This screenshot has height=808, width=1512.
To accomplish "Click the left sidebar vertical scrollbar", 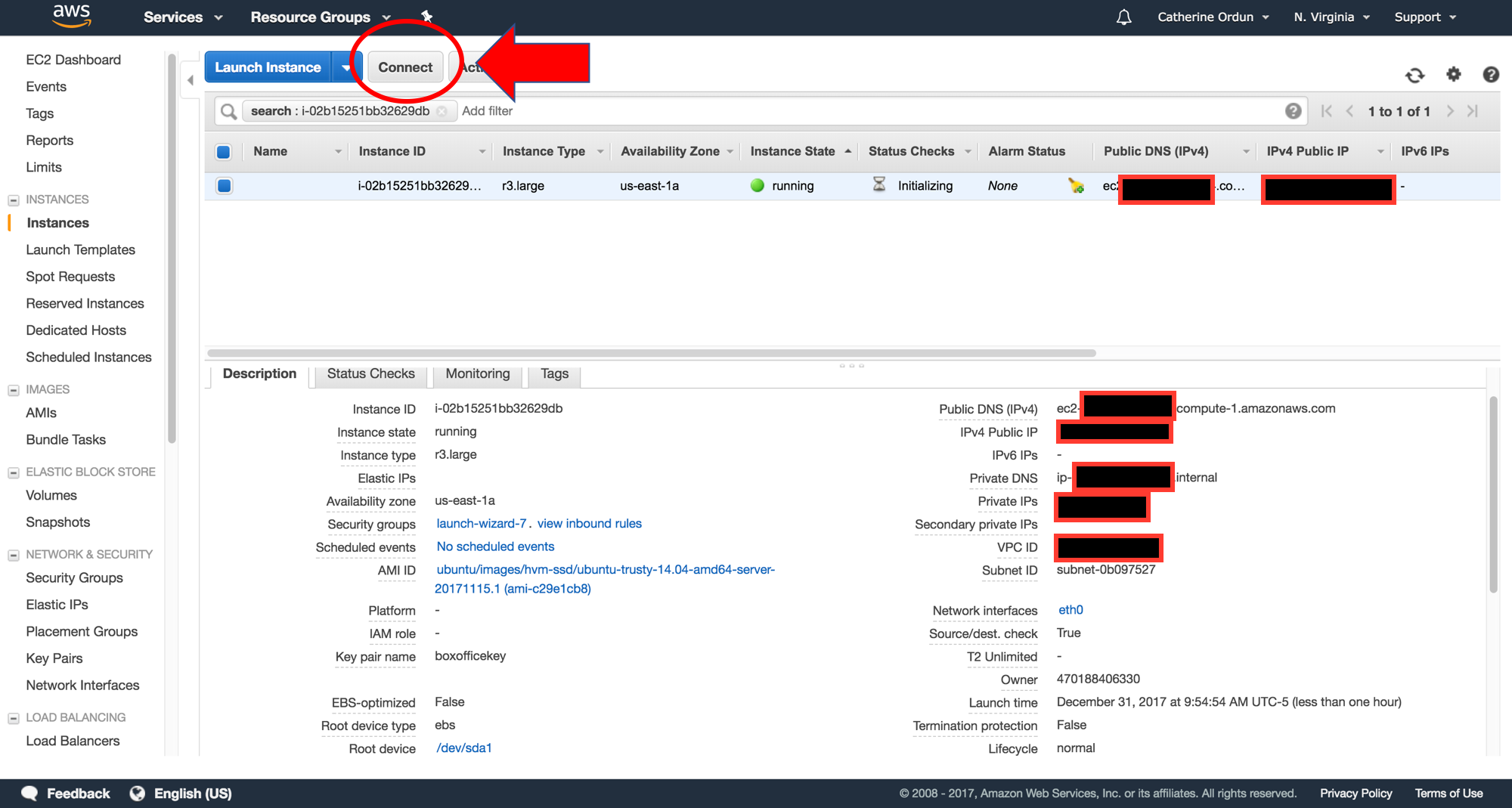I will (x=172, y=249).
